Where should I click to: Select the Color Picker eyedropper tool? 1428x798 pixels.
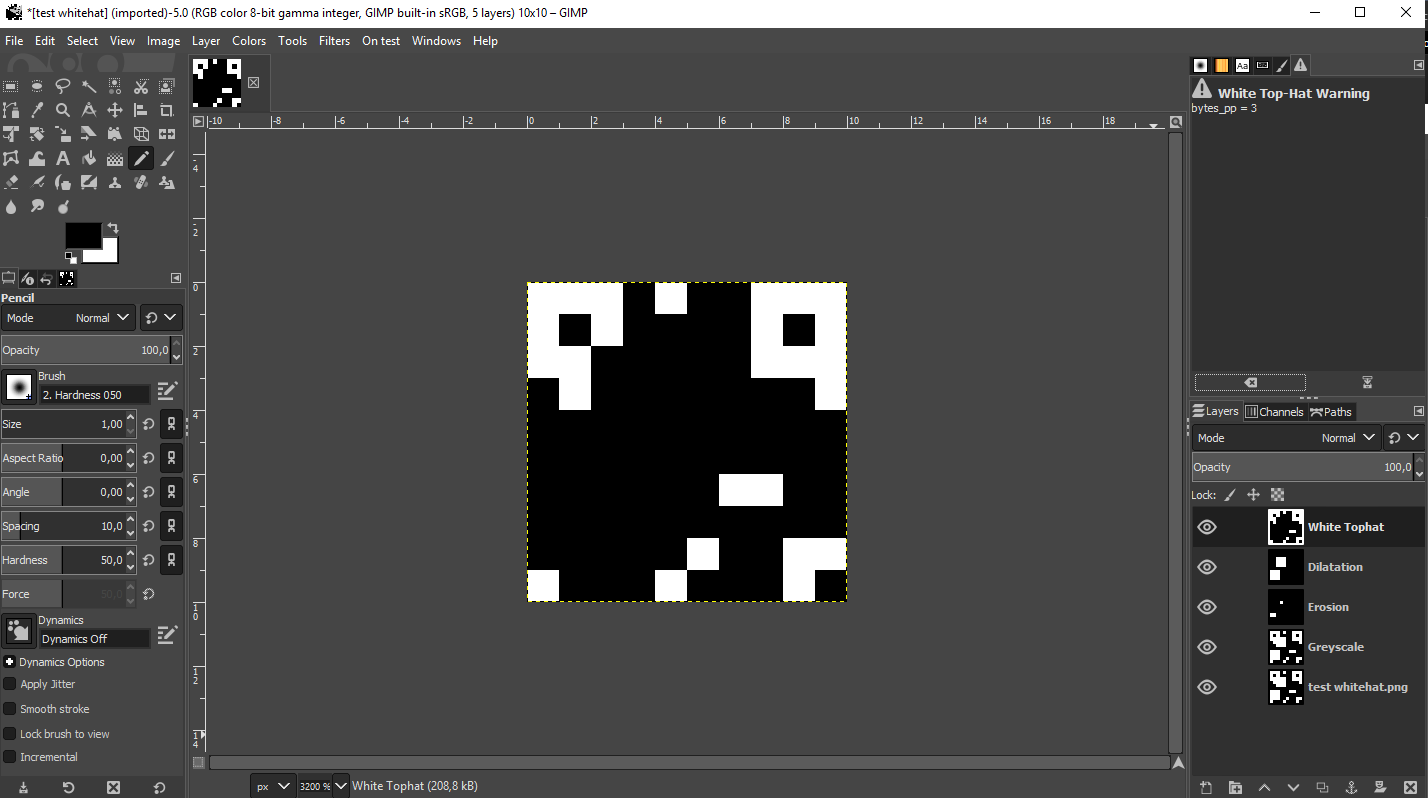(37, 110)
